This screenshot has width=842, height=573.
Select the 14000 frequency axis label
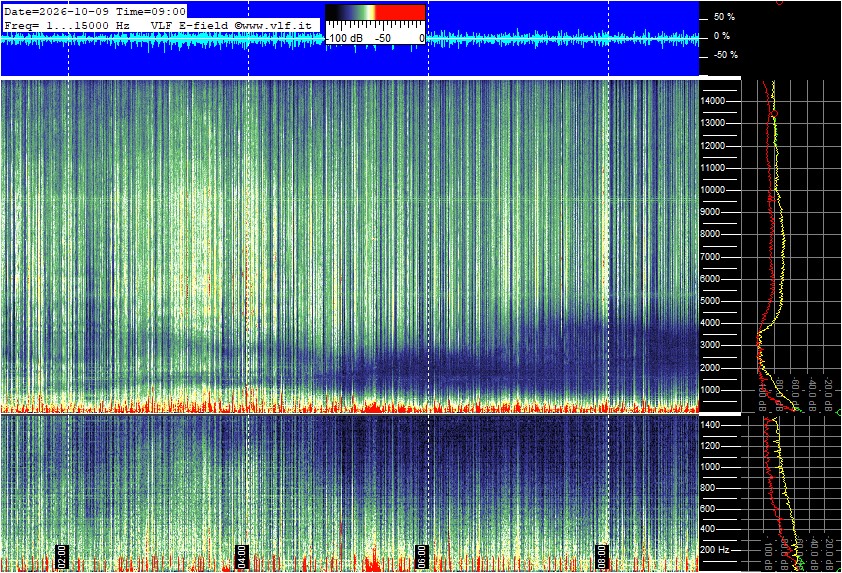pos(713,101)
